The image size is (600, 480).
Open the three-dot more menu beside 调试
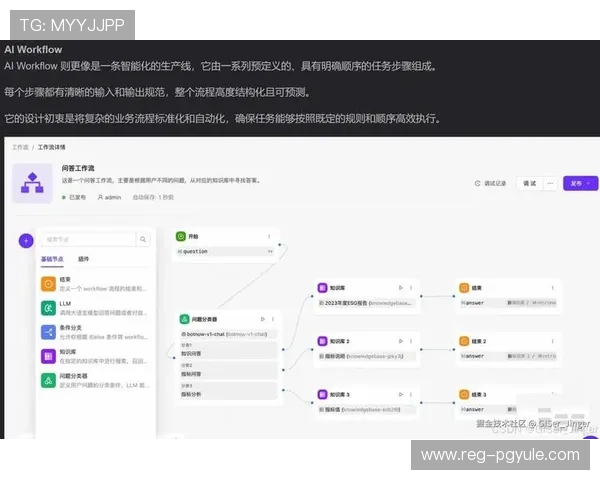(x=550, y=183)
